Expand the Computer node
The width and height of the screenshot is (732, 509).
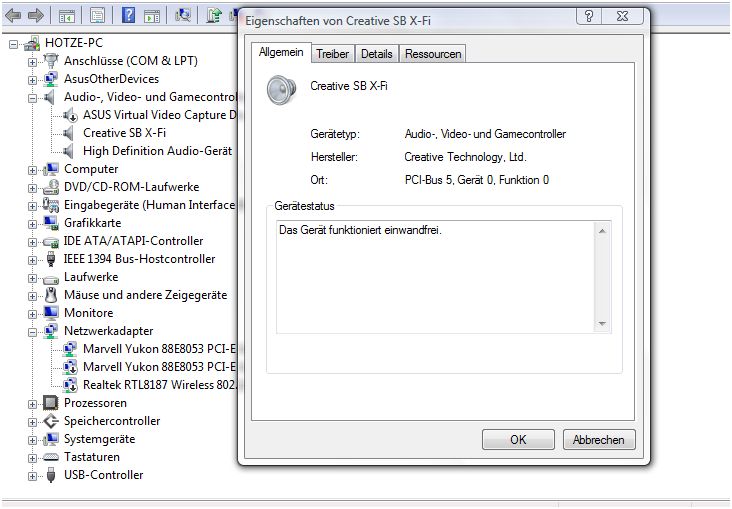[x=32, y=170]
